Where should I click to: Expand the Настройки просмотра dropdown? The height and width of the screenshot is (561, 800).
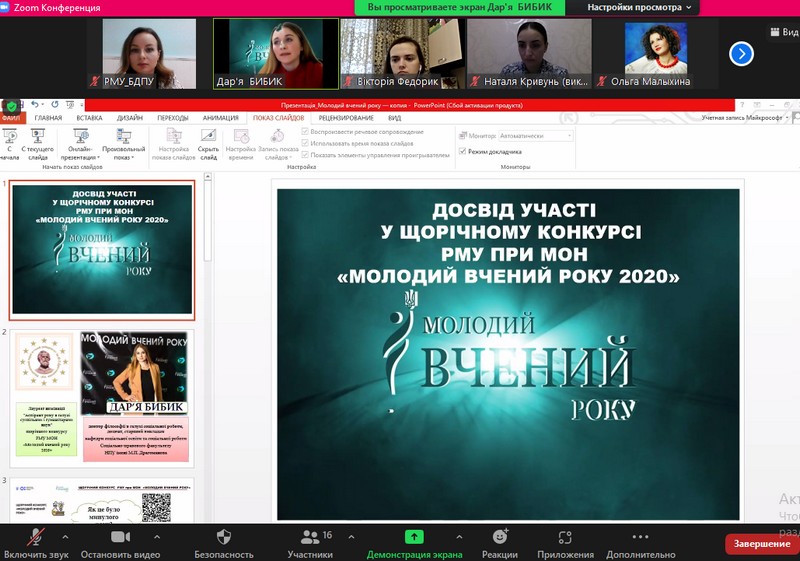pos(639,7)
